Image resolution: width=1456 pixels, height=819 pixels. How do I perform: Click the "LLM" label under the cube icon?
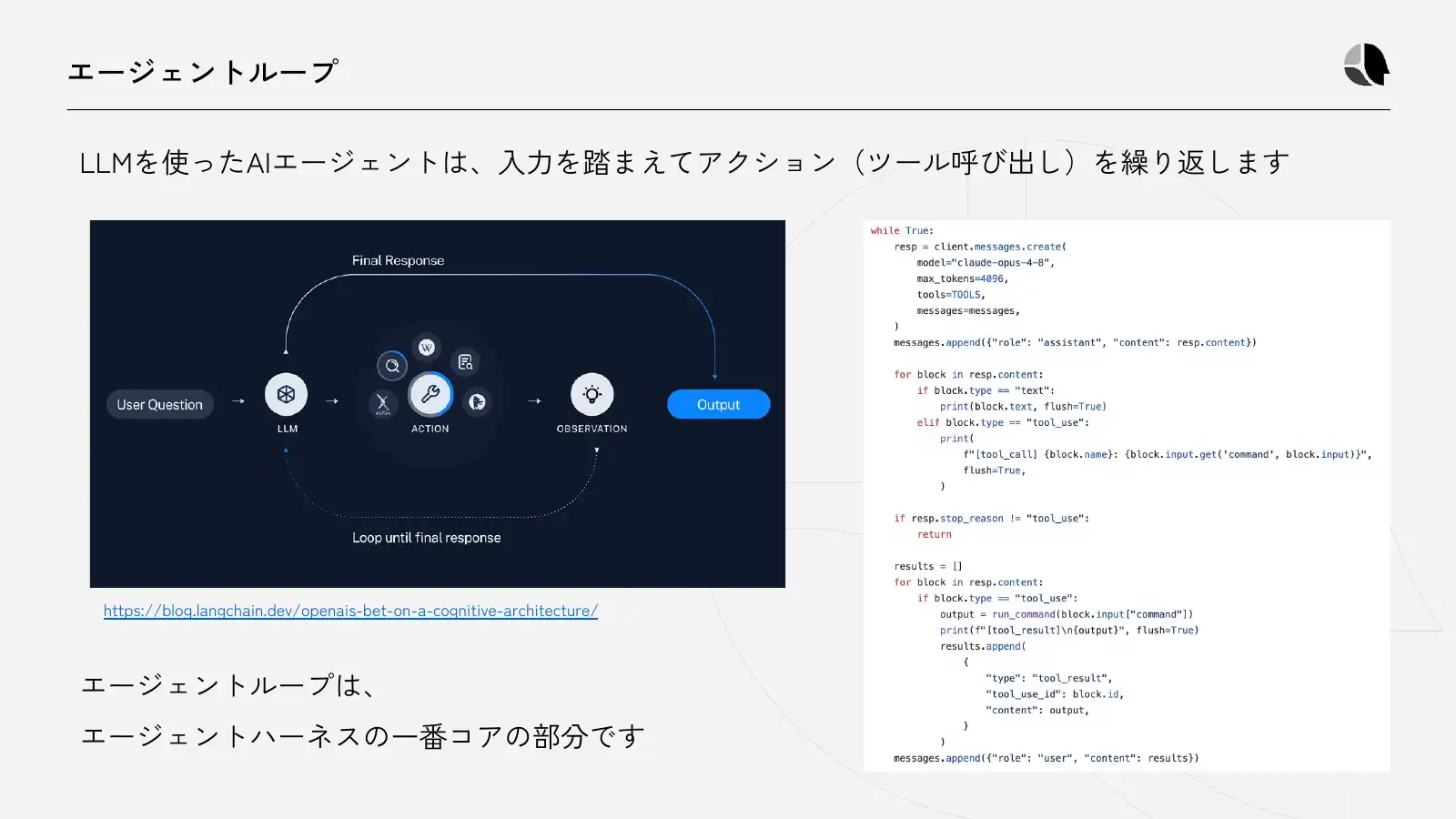288,429
